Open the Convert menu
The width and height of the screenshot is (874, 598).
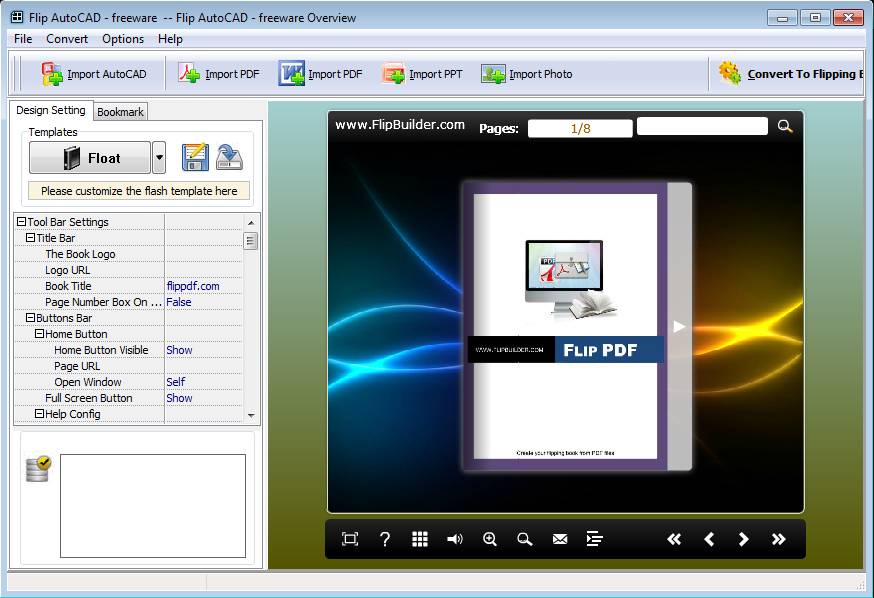click(x=67, y=39)
